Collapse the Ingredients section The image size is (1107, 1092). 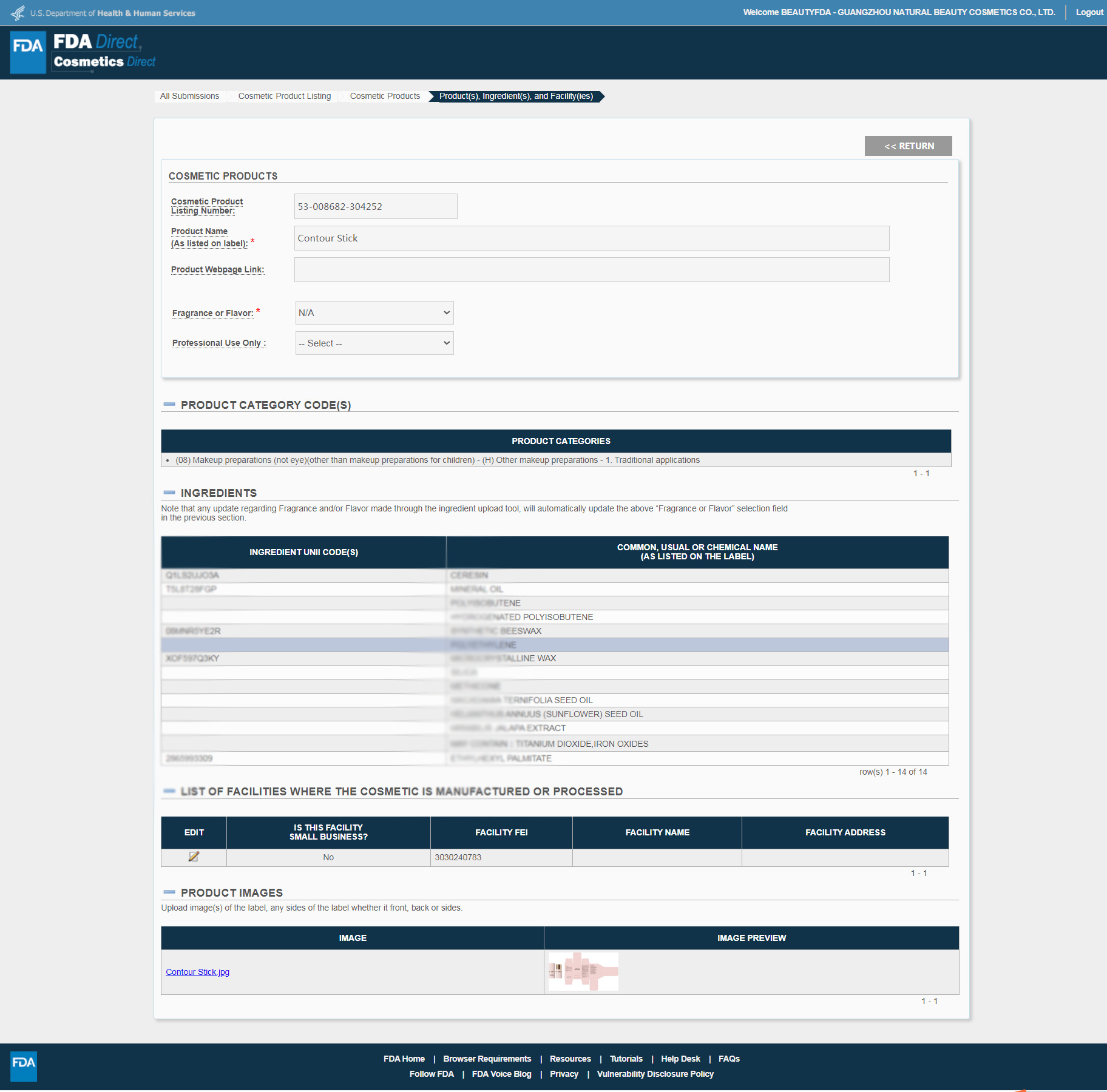pyautogui.click(x=169, y=493)
